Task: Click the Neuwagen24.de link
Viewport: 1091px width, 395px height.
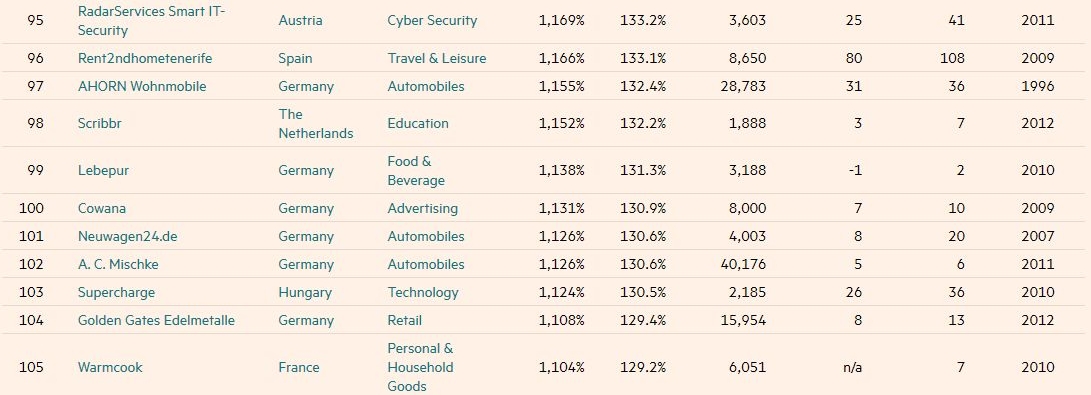Action: (127, 236)
